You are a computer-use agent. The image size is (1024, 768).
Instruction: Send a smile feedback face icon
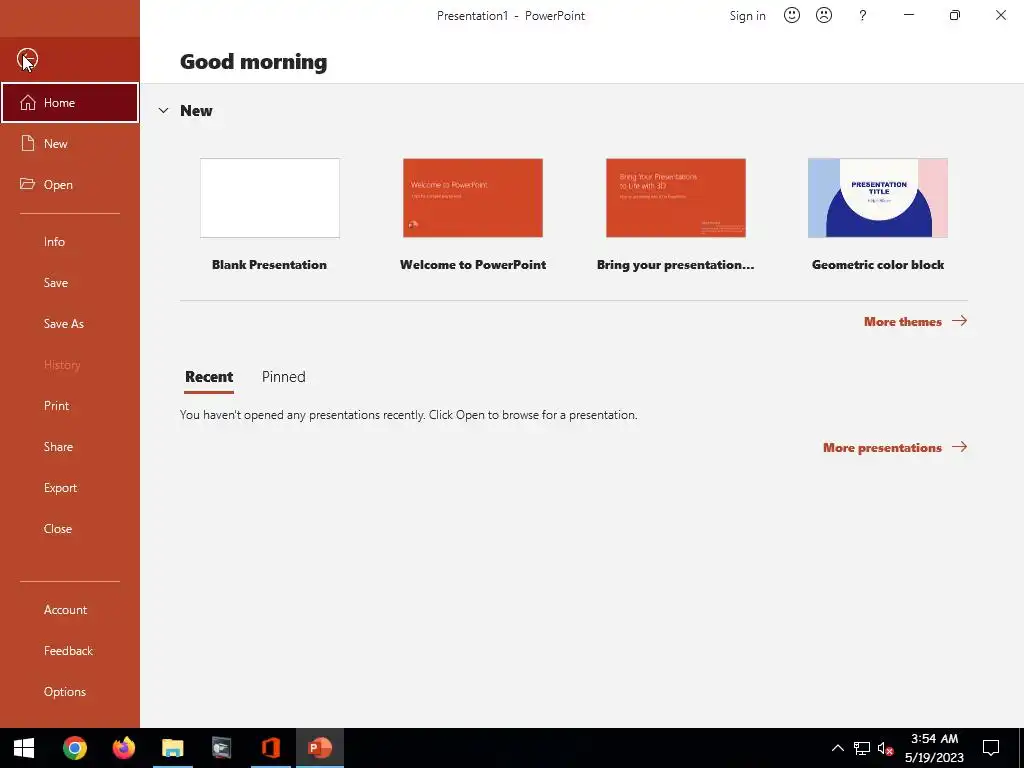[792, 15]
